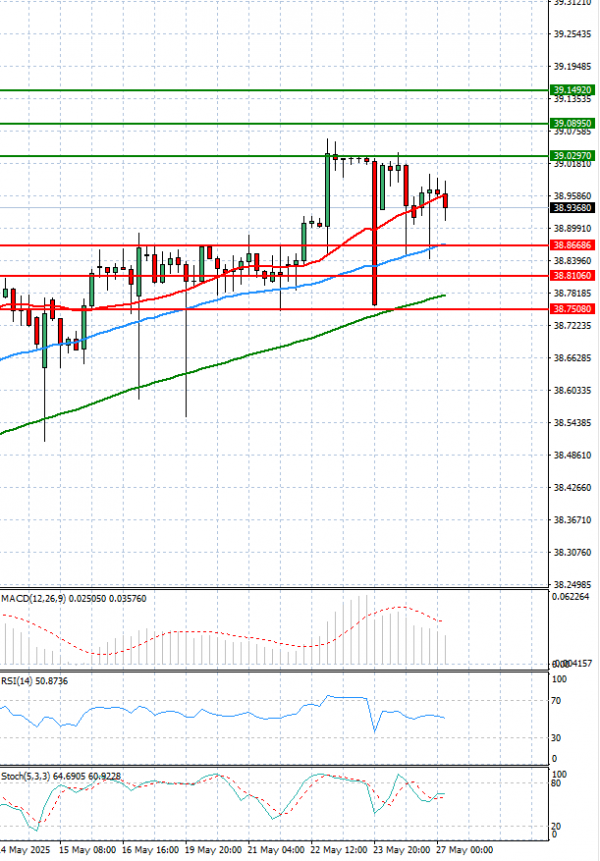Click the 15 May 08:00 time label
Screen dimensions: 600x861
coord(87,850)
